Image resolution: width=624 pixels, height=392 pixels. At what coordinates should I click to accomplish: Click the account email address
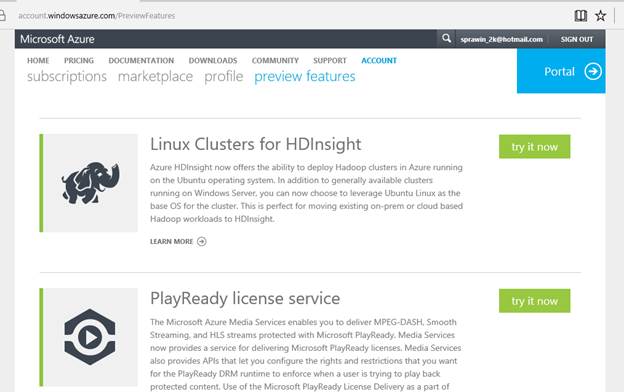501,39
